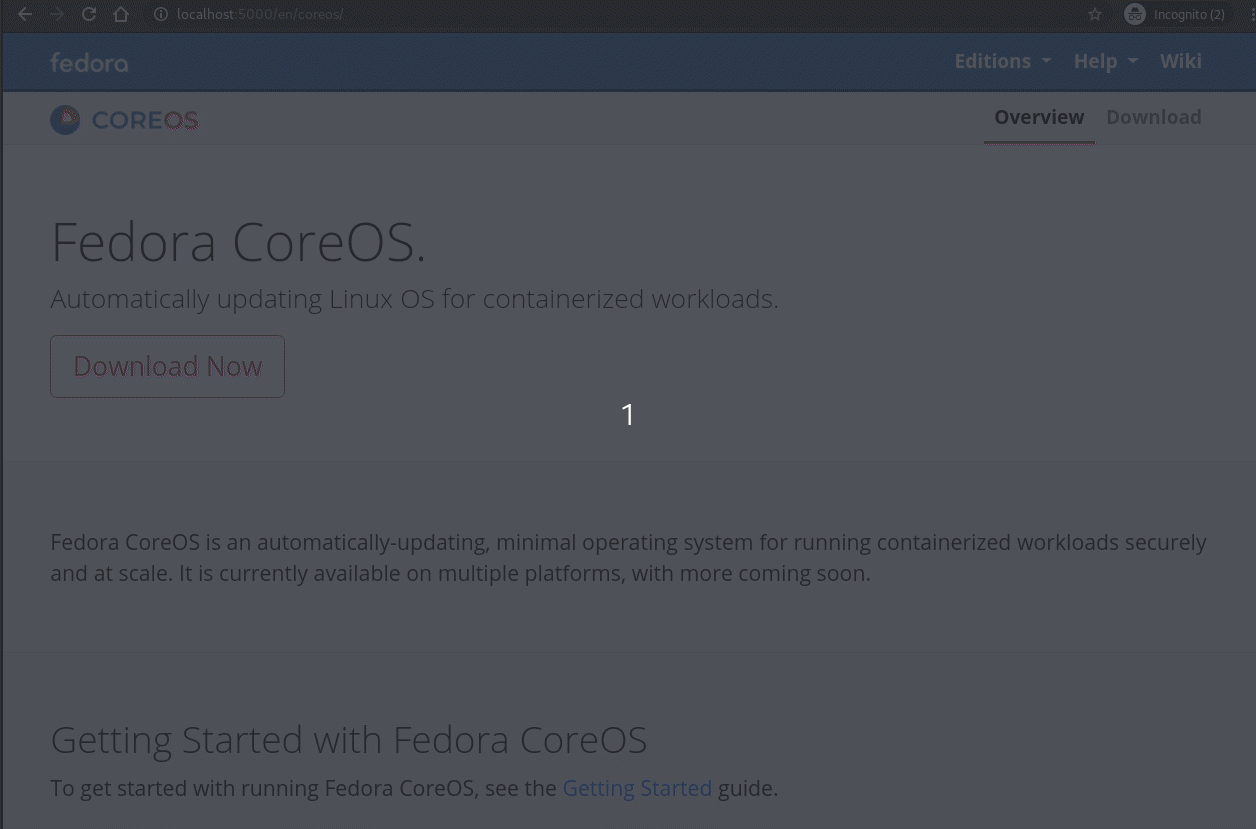Open the browser three-dot menu
This screenshot has height=829, width=1256.
[1250, 15]
